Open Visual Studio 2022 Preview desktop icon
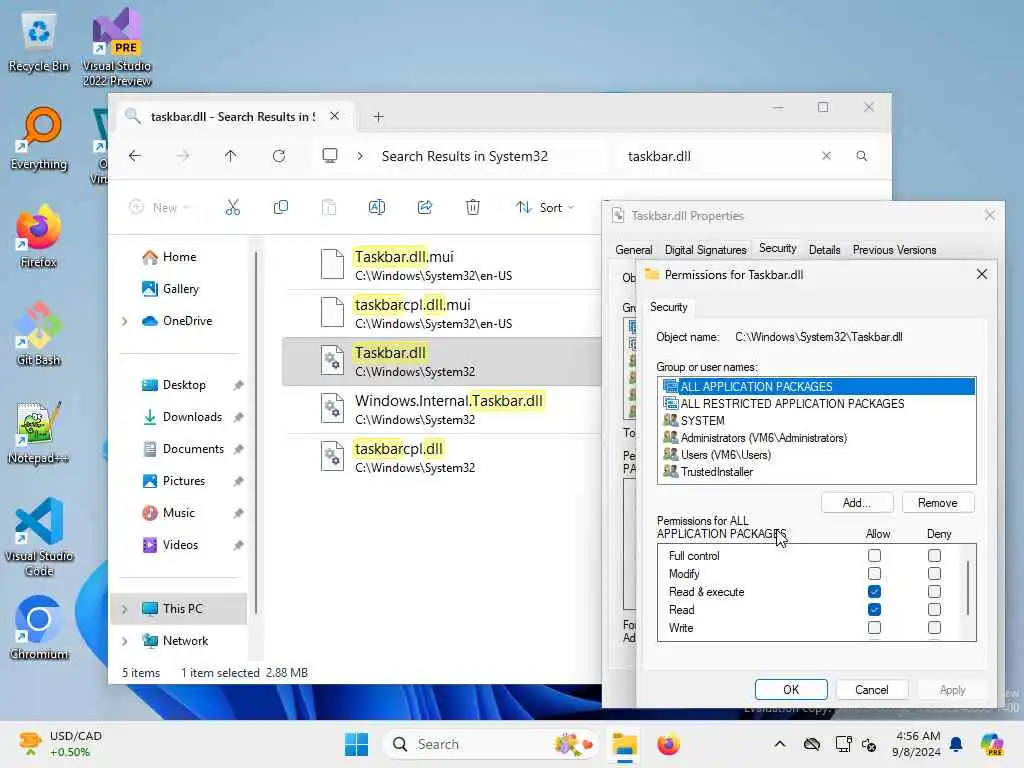Viewport: 1024px width, 768px height. [x=117, y=47]
